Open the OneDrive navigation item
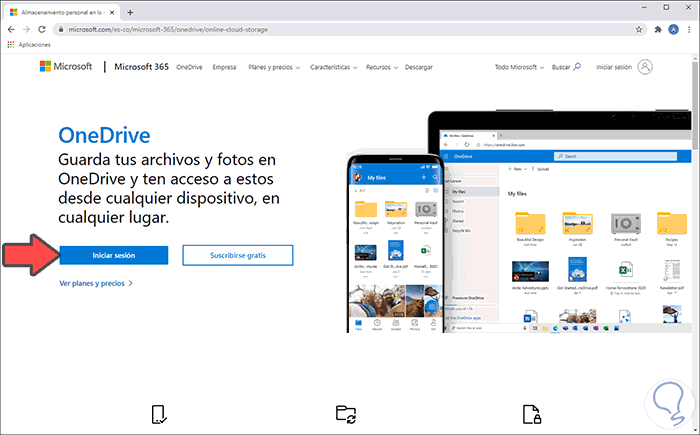 click(x=189, y=67)
